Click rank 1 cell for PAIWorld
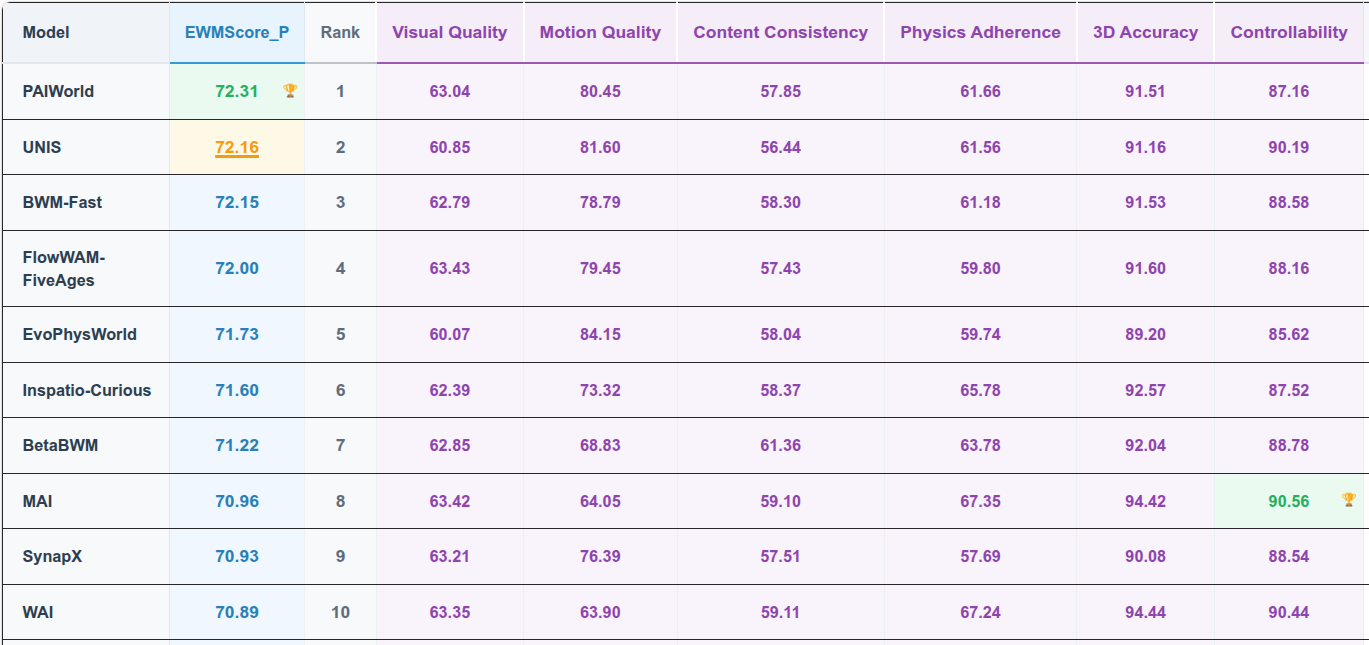 tap(340, 91)
